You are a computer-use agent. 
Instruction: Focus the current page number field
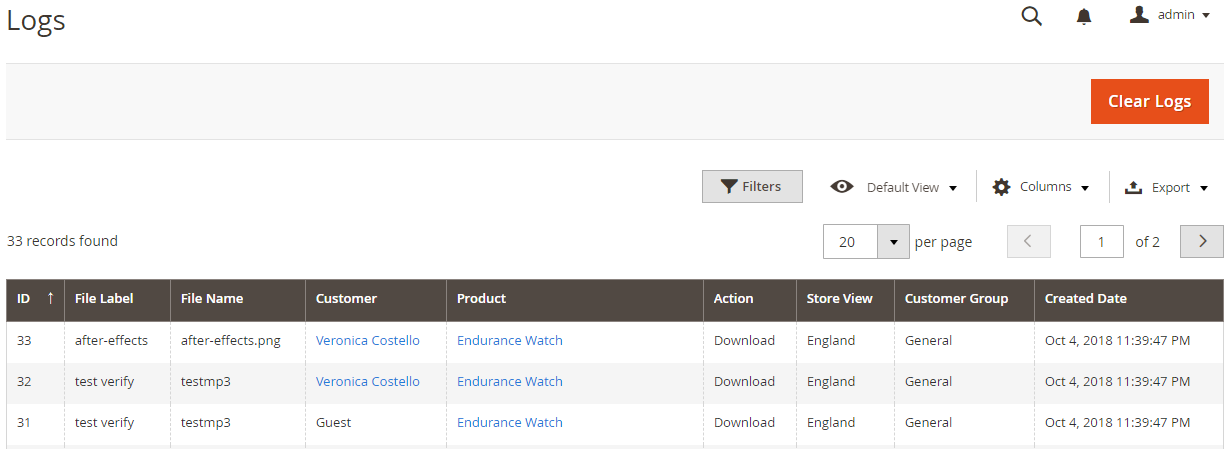[x=1101, y=242]
